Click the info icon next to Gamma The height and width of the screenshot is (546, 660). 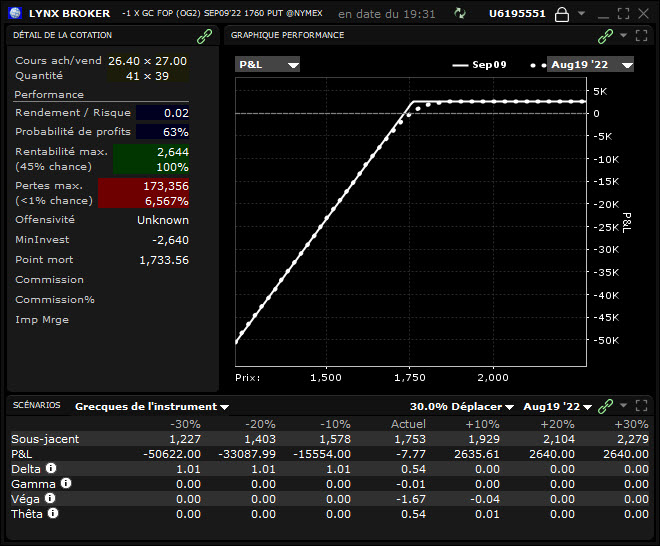tap(64, 482)
